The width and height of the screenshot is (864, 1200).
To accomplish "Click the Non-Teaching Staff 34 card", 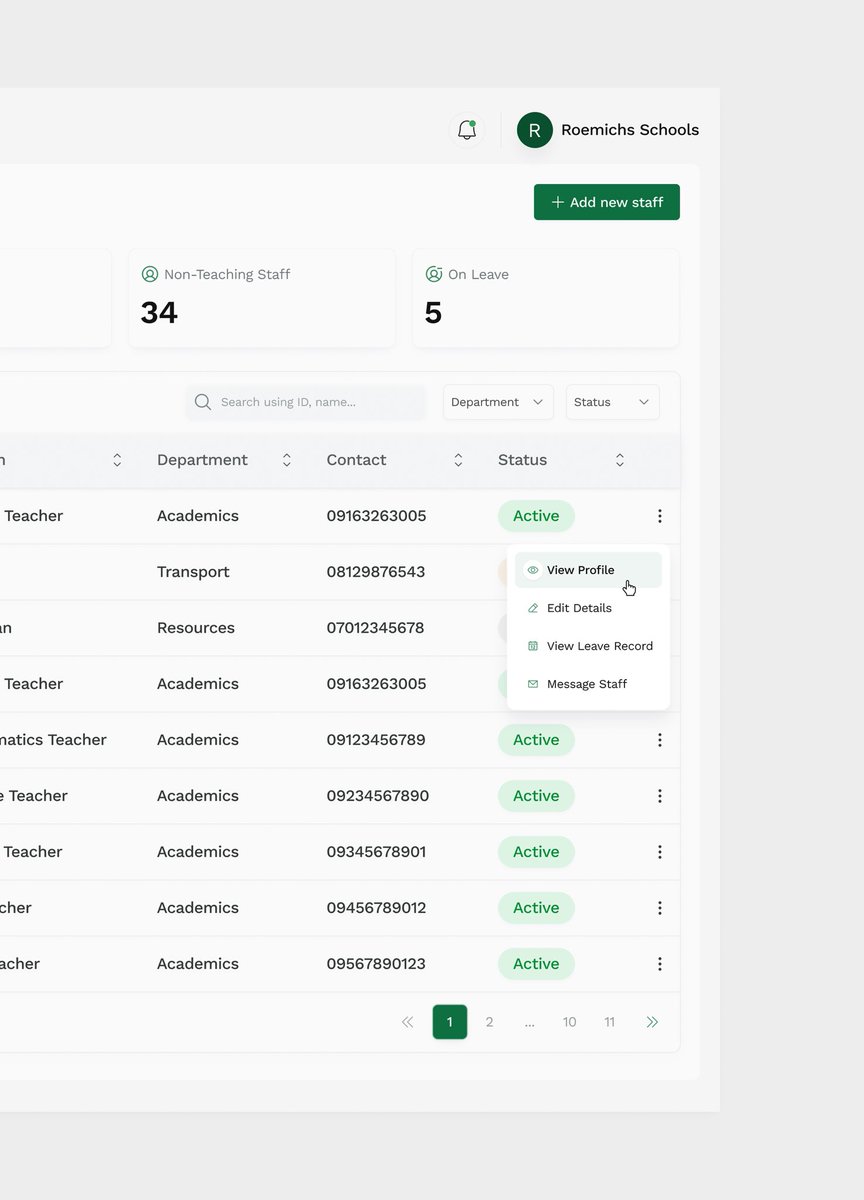I will coord(262,298).
